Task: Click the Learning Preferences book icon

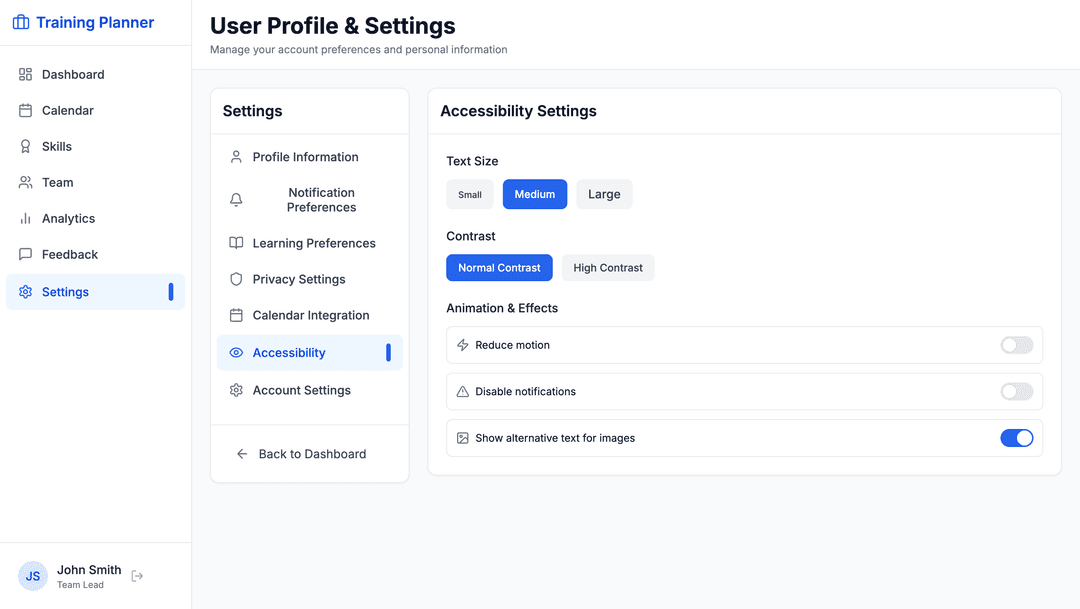Action: 236,243
